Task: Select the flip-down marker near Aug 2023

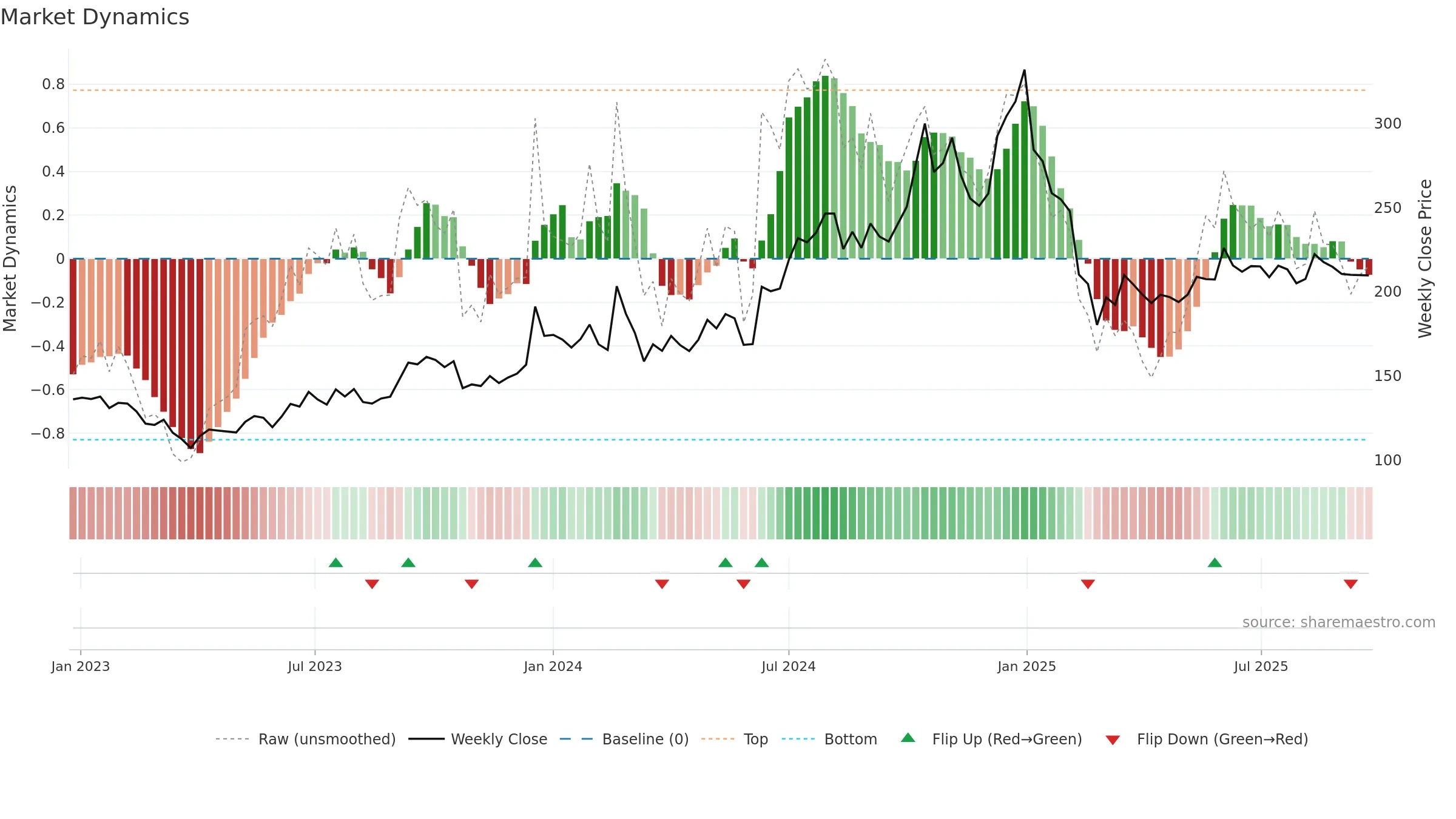Action: (372, 584)
